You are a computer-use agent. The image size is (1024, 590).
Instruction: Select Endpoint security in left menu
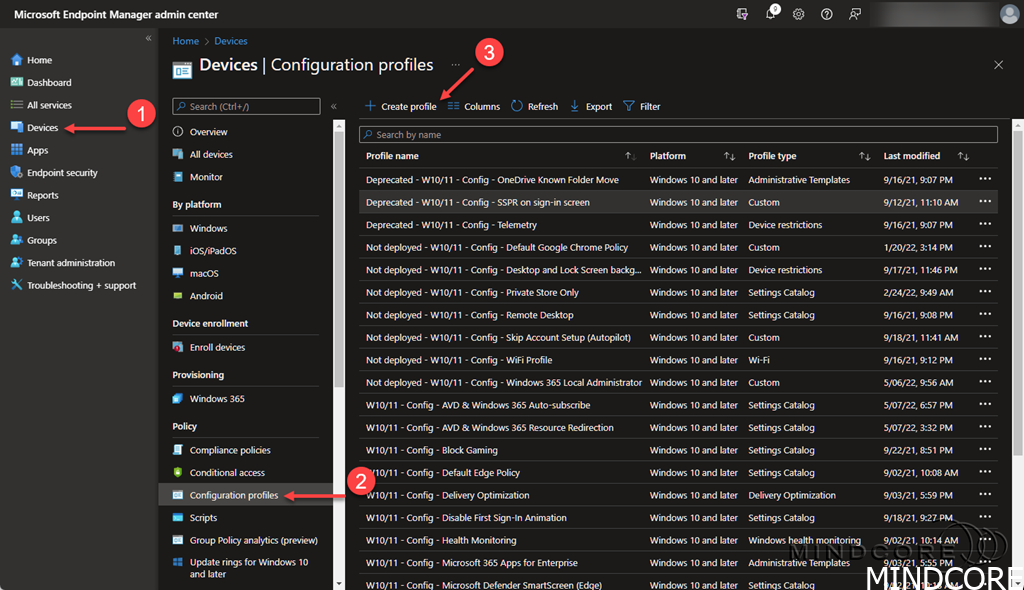(62, 173)
